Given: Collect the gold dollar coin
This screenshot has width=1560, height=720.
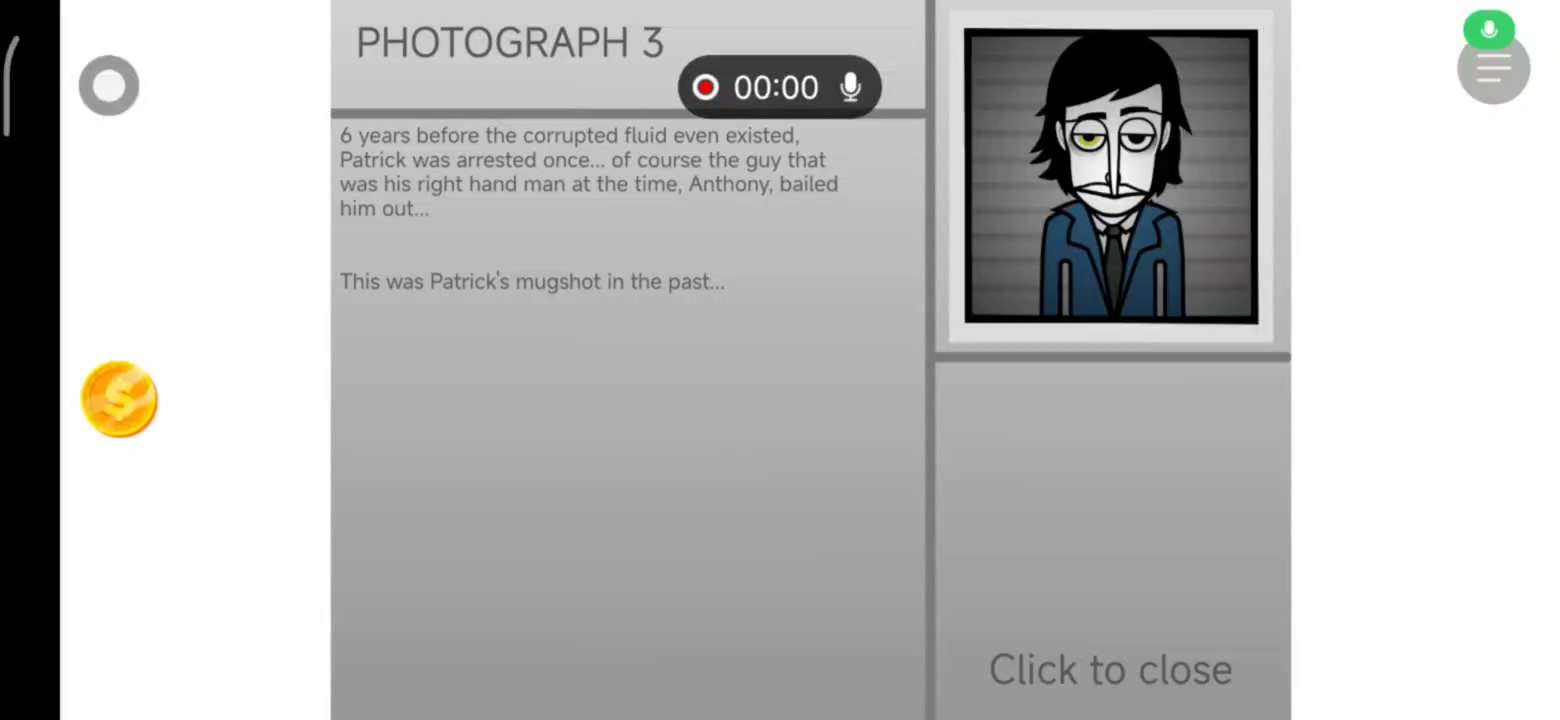Looking at the screenshot, I should tap(119, 399).
